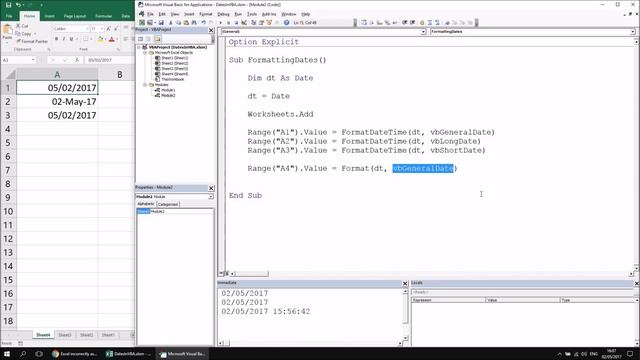
Task: Click the Paste icon in Excel ribbon
Action: pyautogui.click(x=7, y=31)
